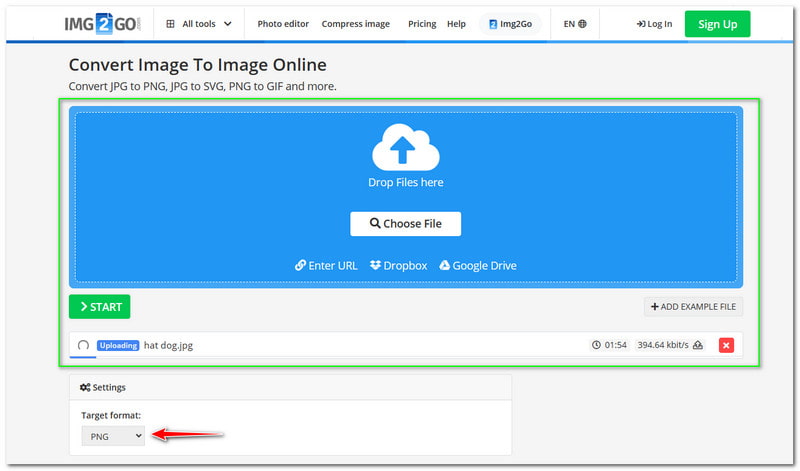
Task: Open Photo editor from the navbar
Action: tap(283, 24)
